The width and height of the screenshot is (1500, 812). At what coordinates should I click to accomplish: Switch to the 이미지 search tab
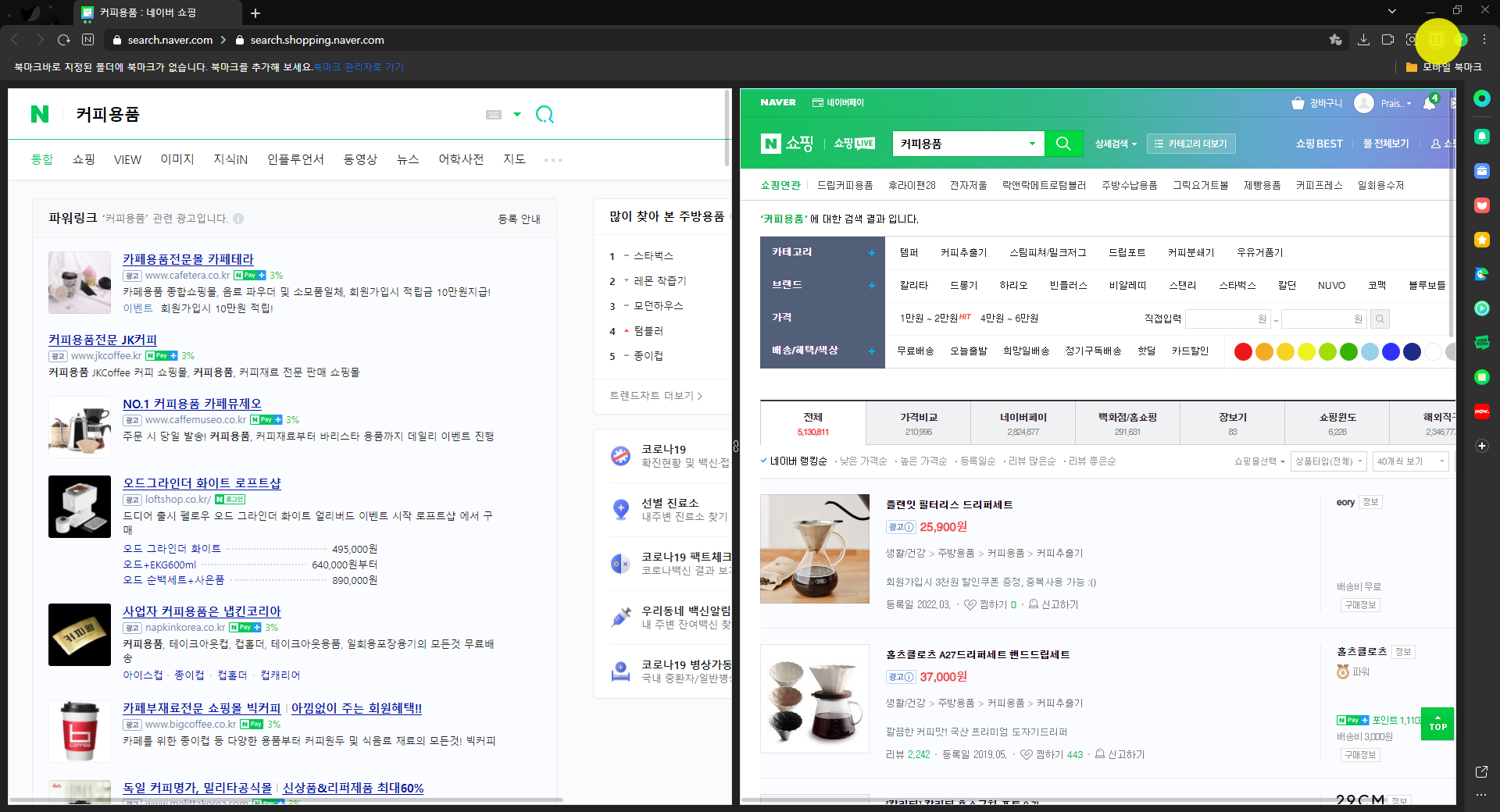[x=177, y=159]
